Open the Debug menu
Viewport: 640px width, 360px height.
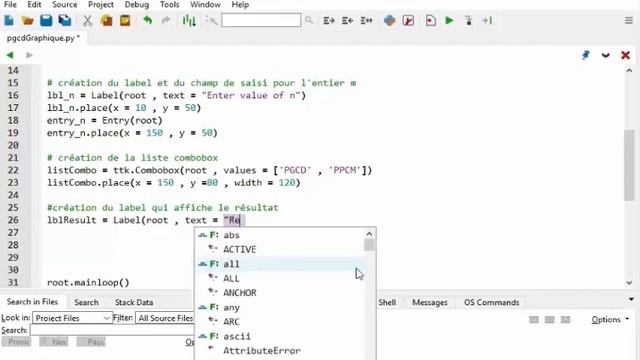click(136, 5)
